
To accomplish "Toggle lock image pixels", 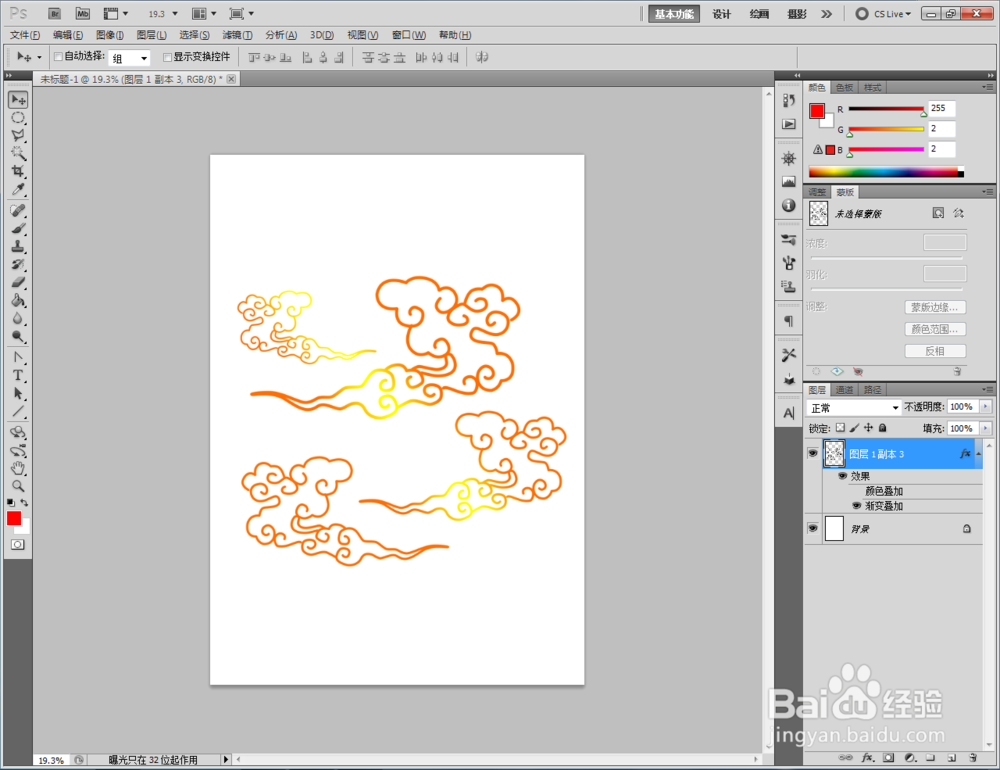I will (855, 428).
